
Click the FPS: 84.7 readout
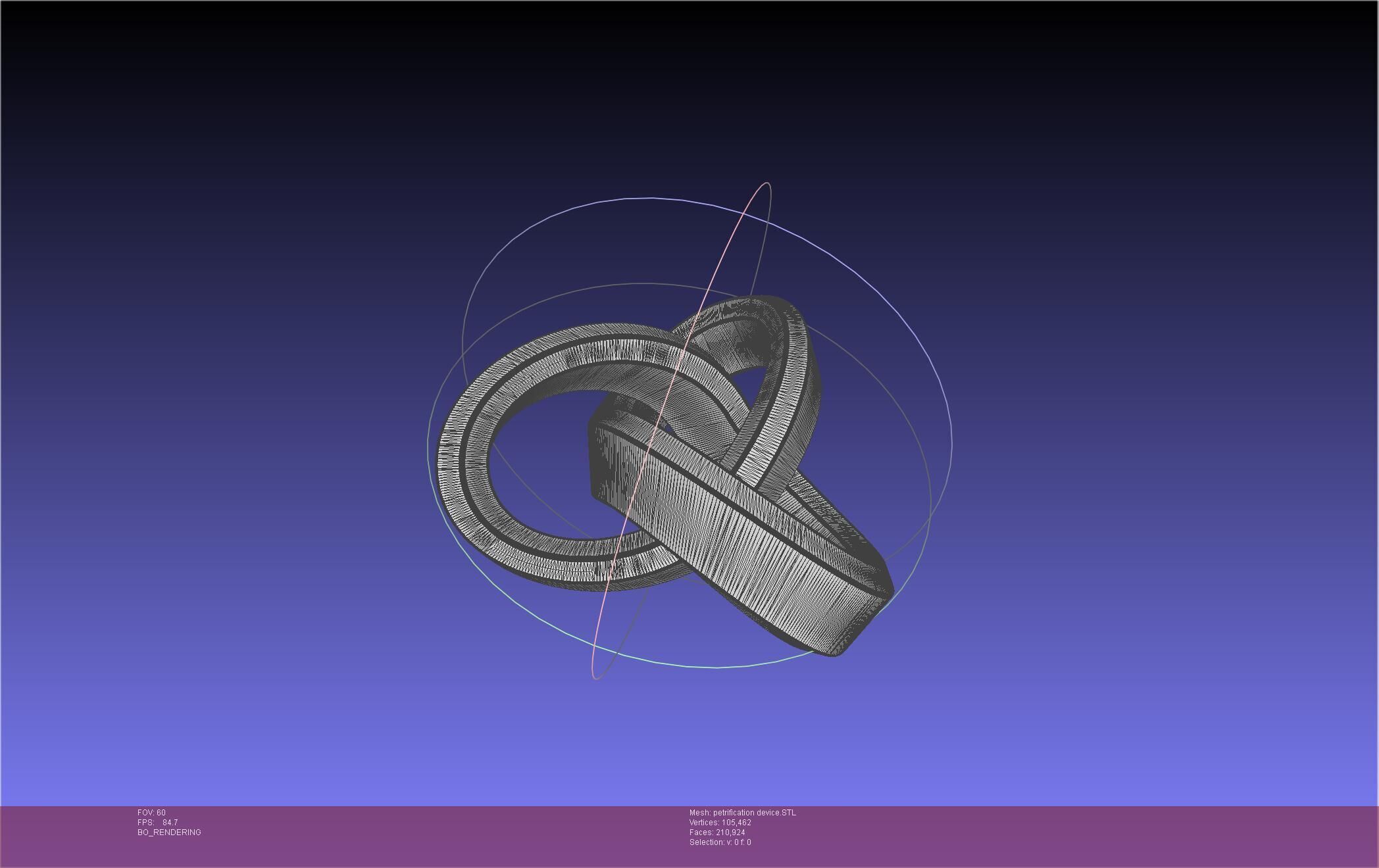tap(157, 823)
